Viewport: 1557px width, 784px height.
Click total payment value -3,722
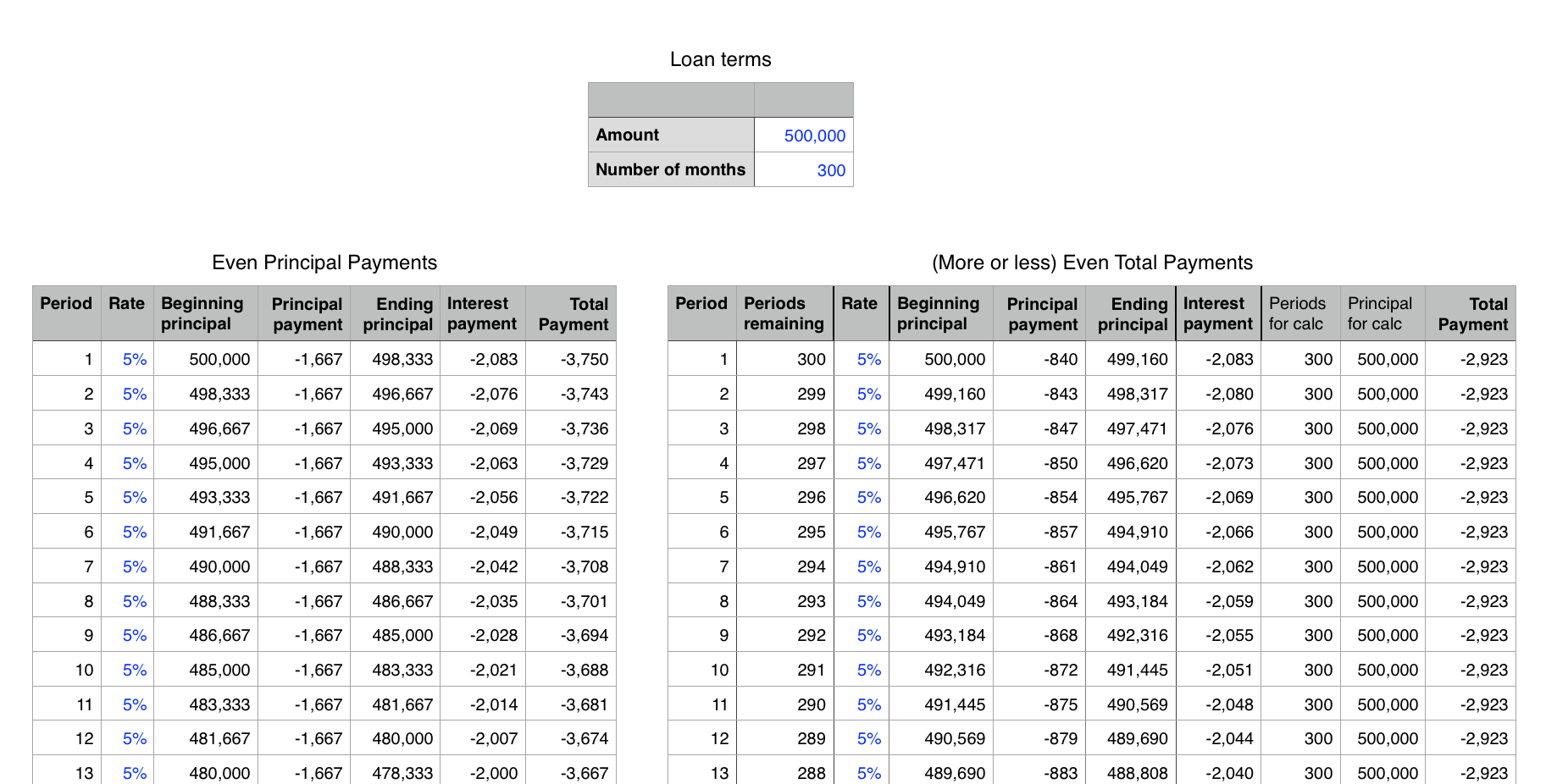571,497
